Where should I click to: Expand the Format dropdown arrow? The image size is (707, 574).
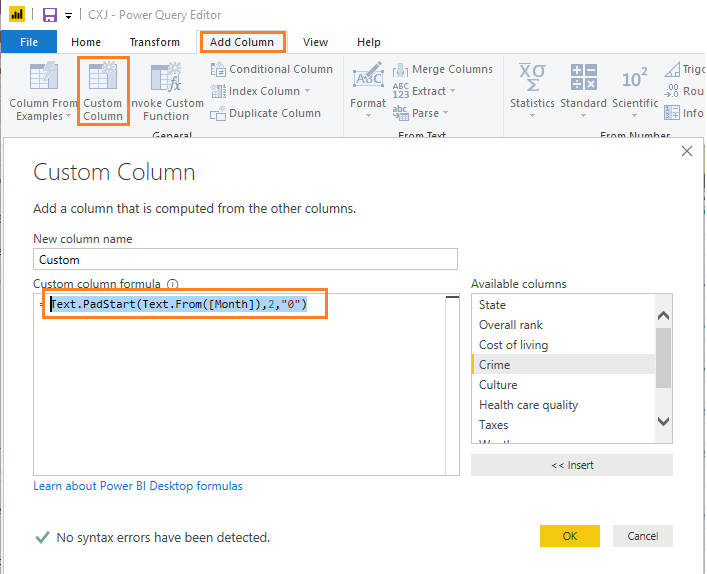point(368,116)
